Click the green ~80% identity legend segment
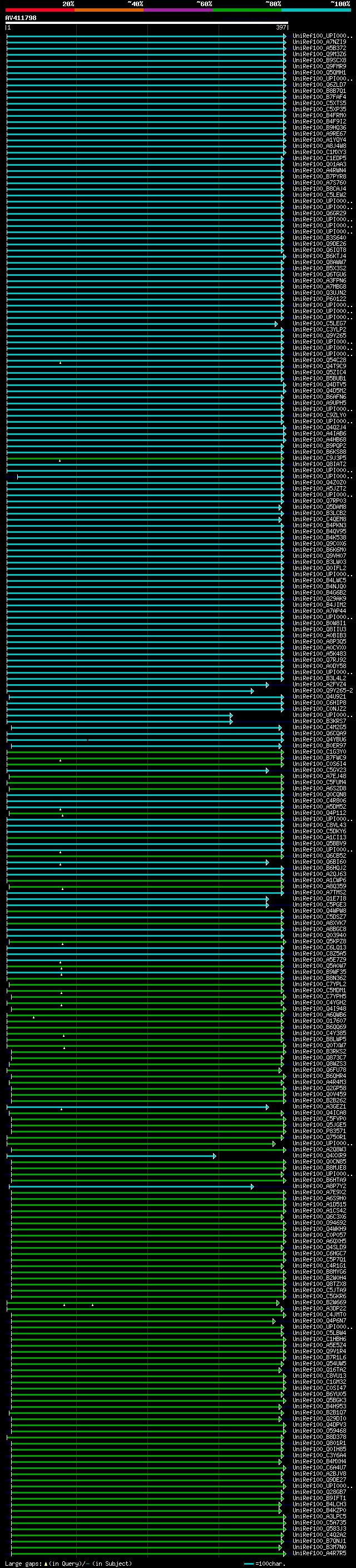This screenshot has height=1568, width=356. pyautogui.click(x=247, y=10)
